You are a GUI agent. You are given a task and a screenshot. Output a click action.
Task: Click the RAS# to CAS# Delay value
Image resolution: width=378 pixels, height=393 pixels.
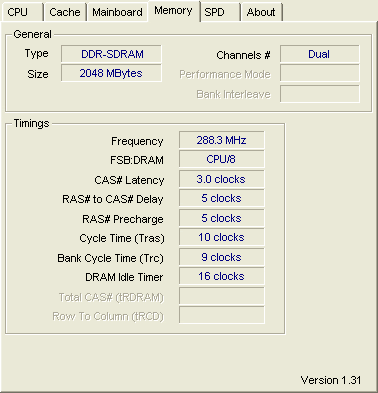click(222, 198)
